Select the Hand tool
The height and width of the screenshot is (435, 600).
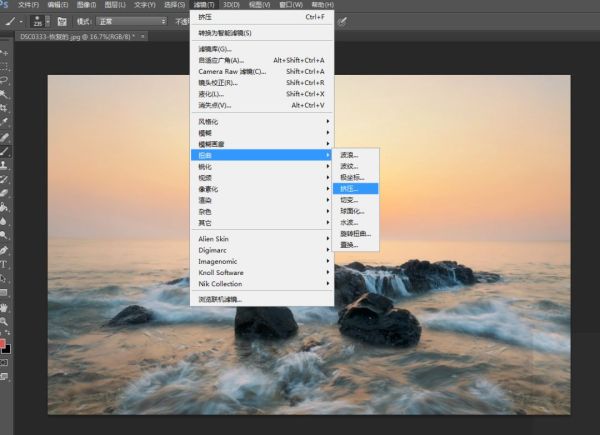(x=4, y=308)
